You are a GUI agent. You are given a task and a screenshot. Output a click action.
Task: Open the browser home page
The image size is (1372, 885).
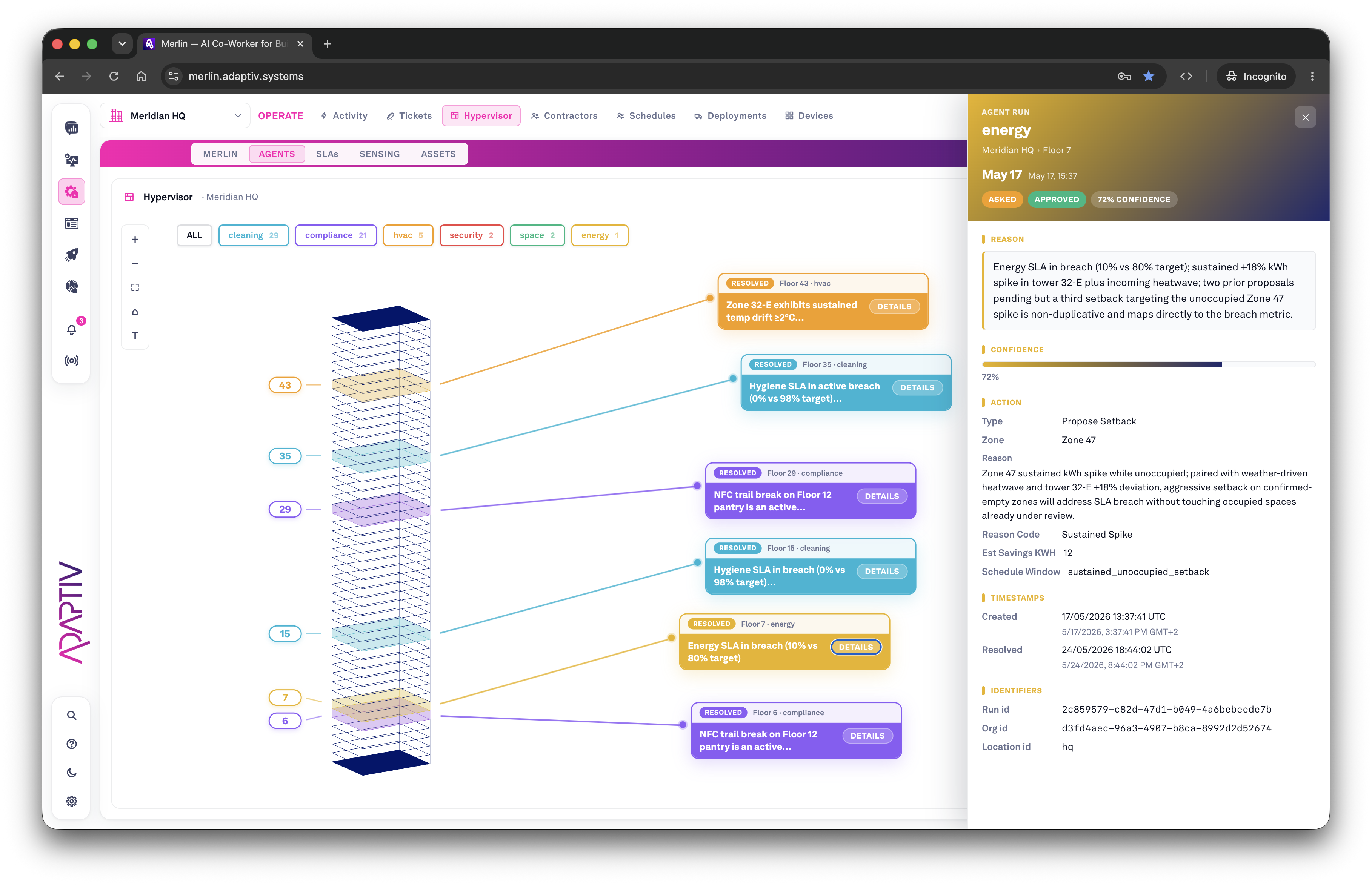point(141,76)
